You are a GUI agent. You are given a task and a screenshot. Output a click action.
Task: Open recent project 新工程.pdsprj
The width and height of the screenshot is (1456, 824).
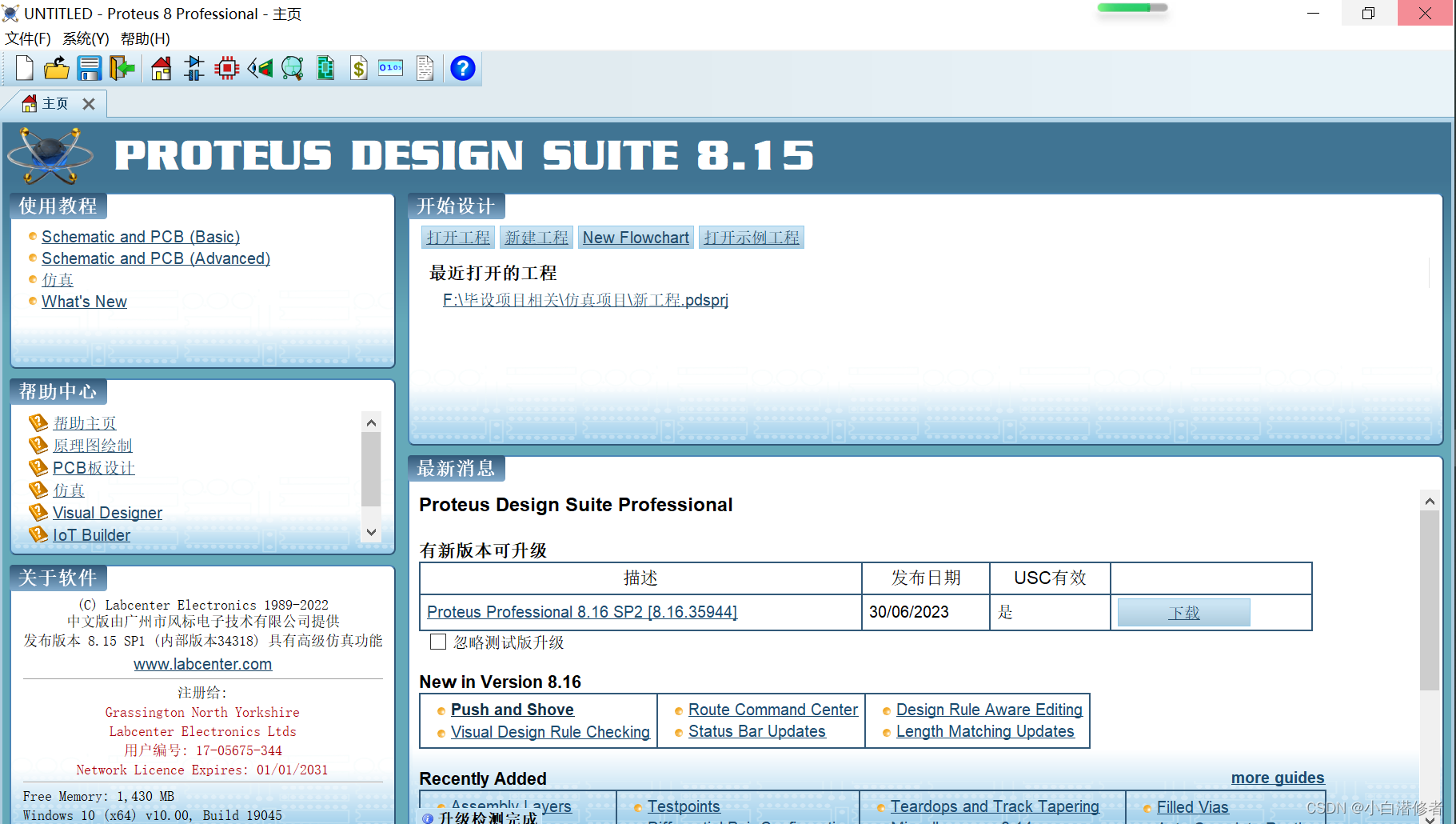coord(585,300)
